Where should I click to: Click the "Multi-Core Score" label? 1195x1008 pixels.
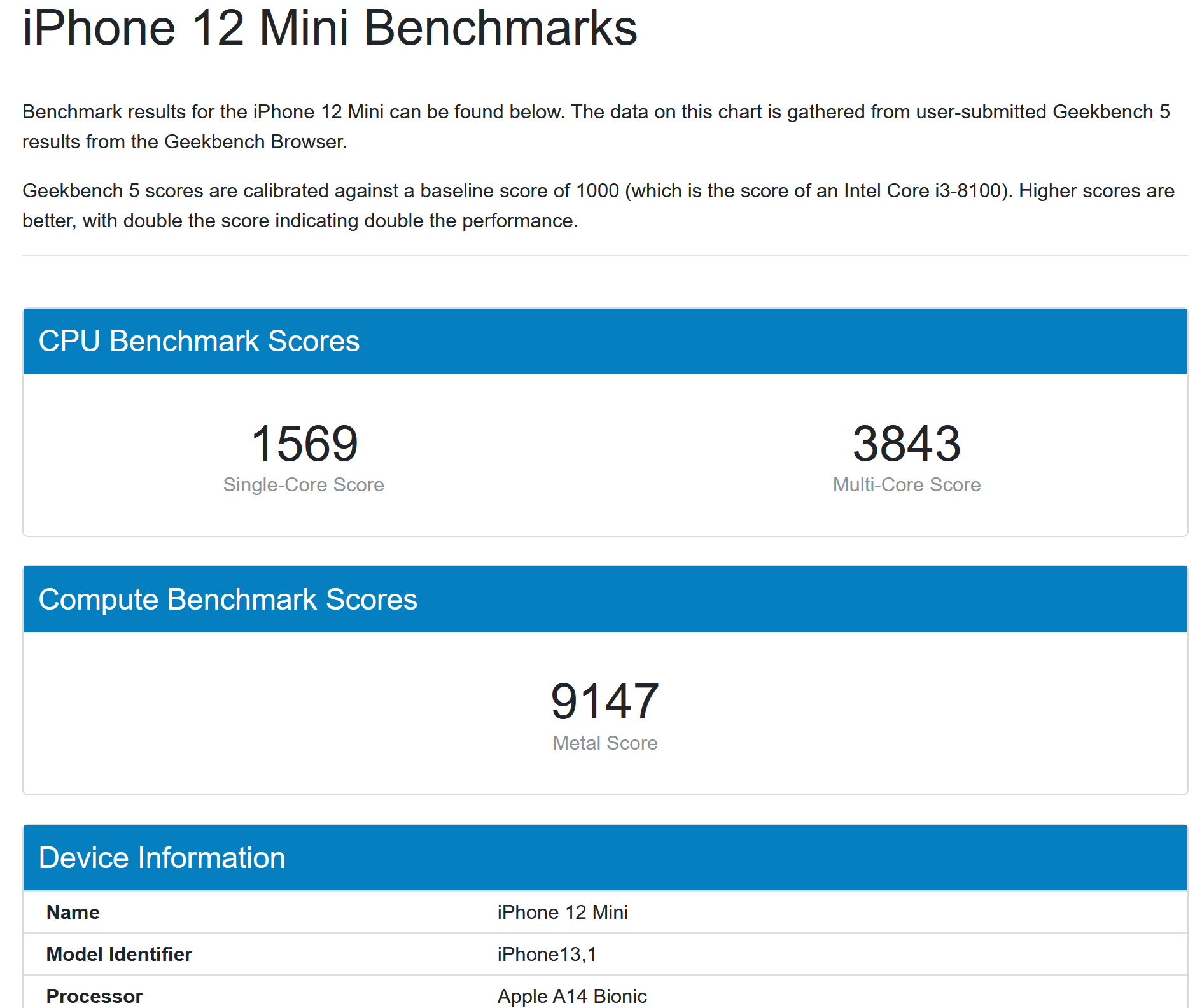pos(907,485)
